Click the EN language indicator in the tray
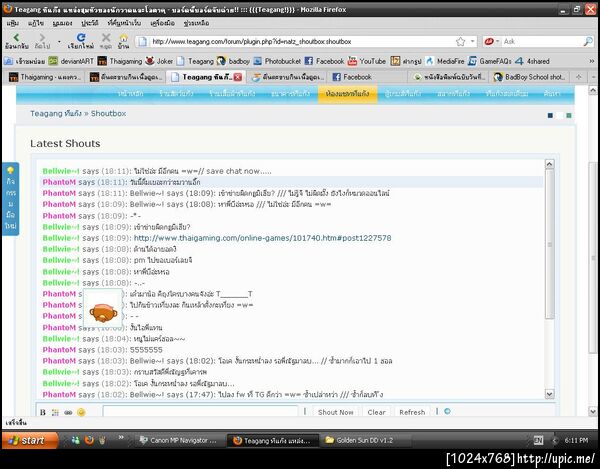Screen dimensions: 600x469 [538, 441]
